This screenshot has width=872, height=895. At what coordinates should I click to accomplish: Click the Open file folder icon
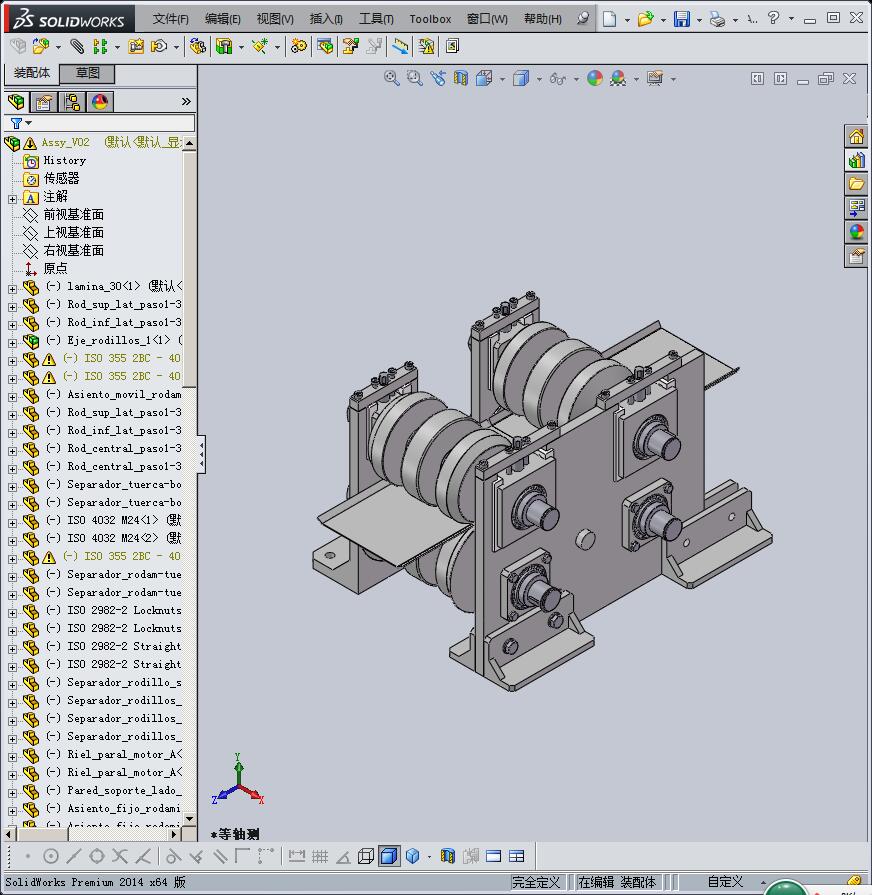tap(645, 19)
